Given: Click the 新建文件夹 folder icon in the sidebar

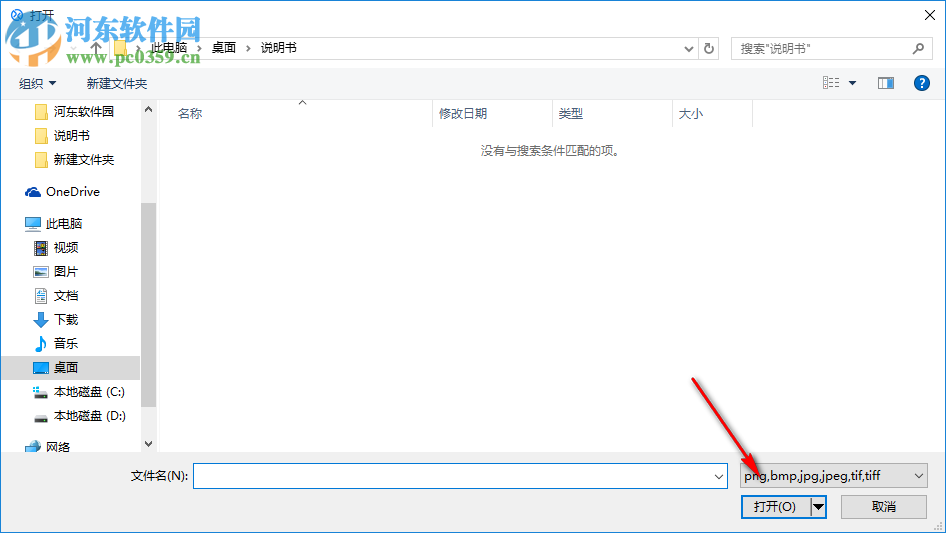Looking at the screenshot, I should (41, 160).
